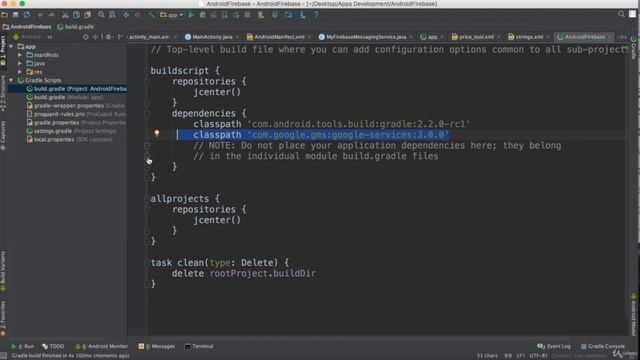
Task: Click the Navigate Back blue arrow icon
Action: pyautogui.click(x=126, y=15)
